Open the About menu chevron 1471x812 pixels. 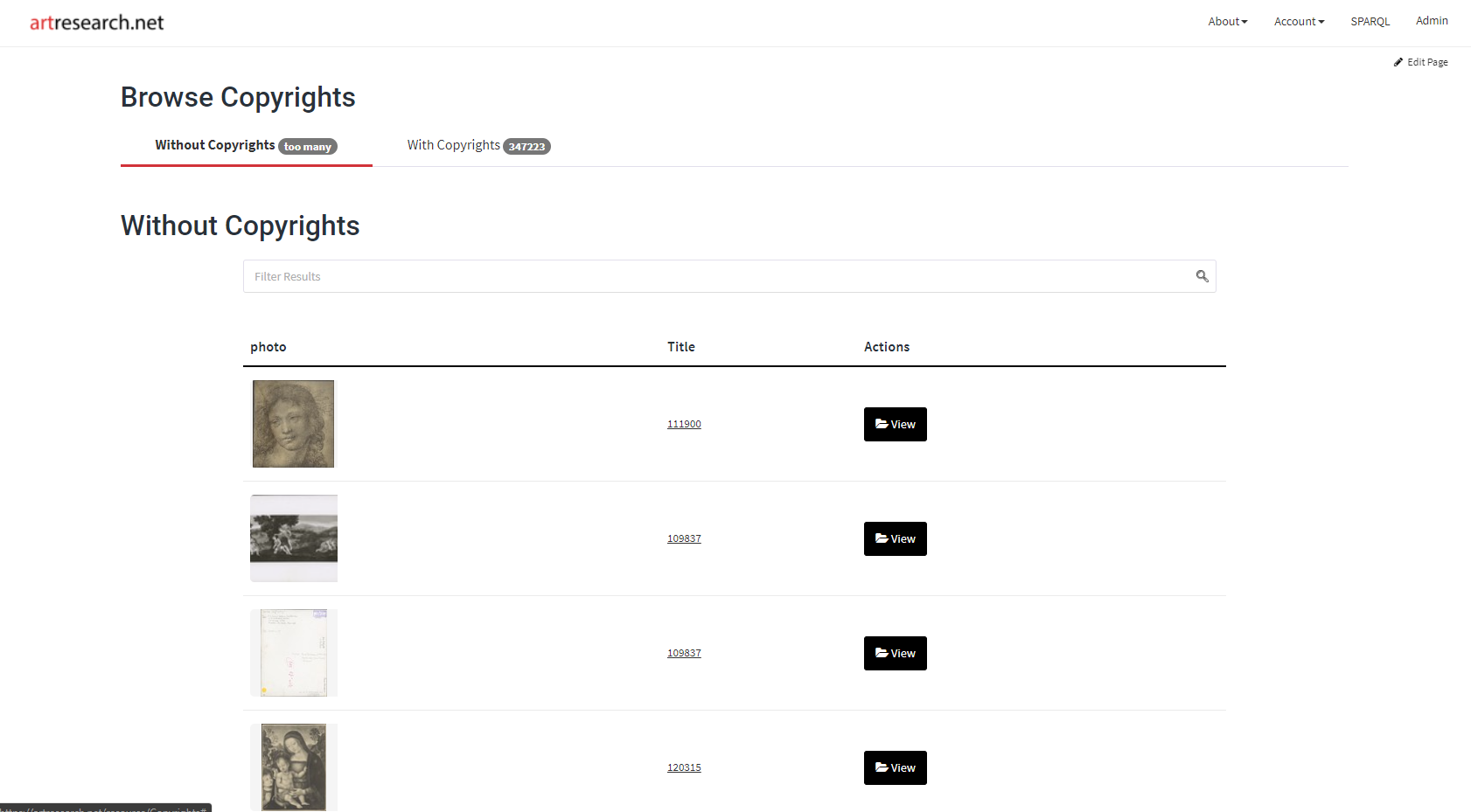1244,21
